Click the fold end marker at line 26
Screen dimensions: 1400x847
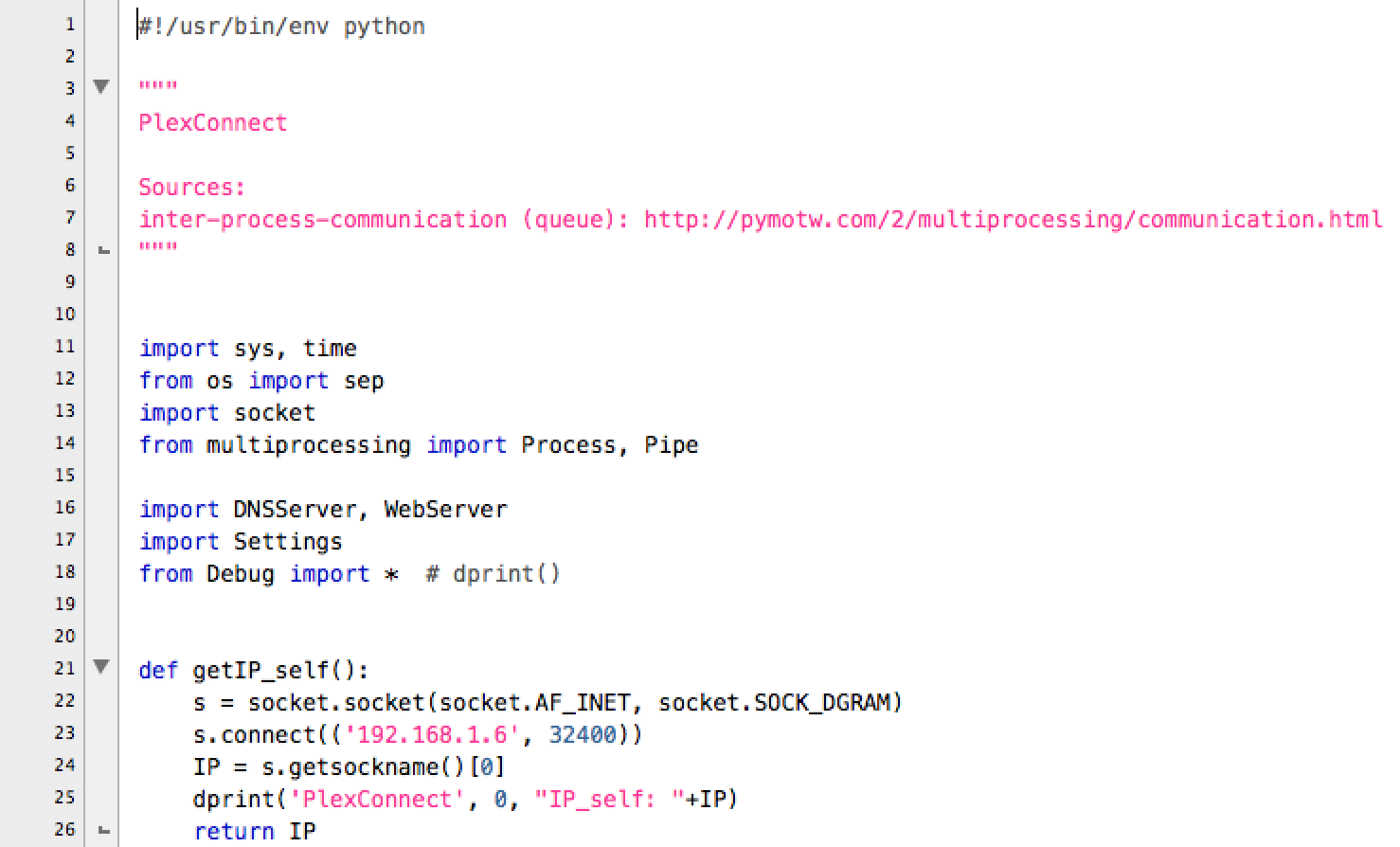(104, 831)
